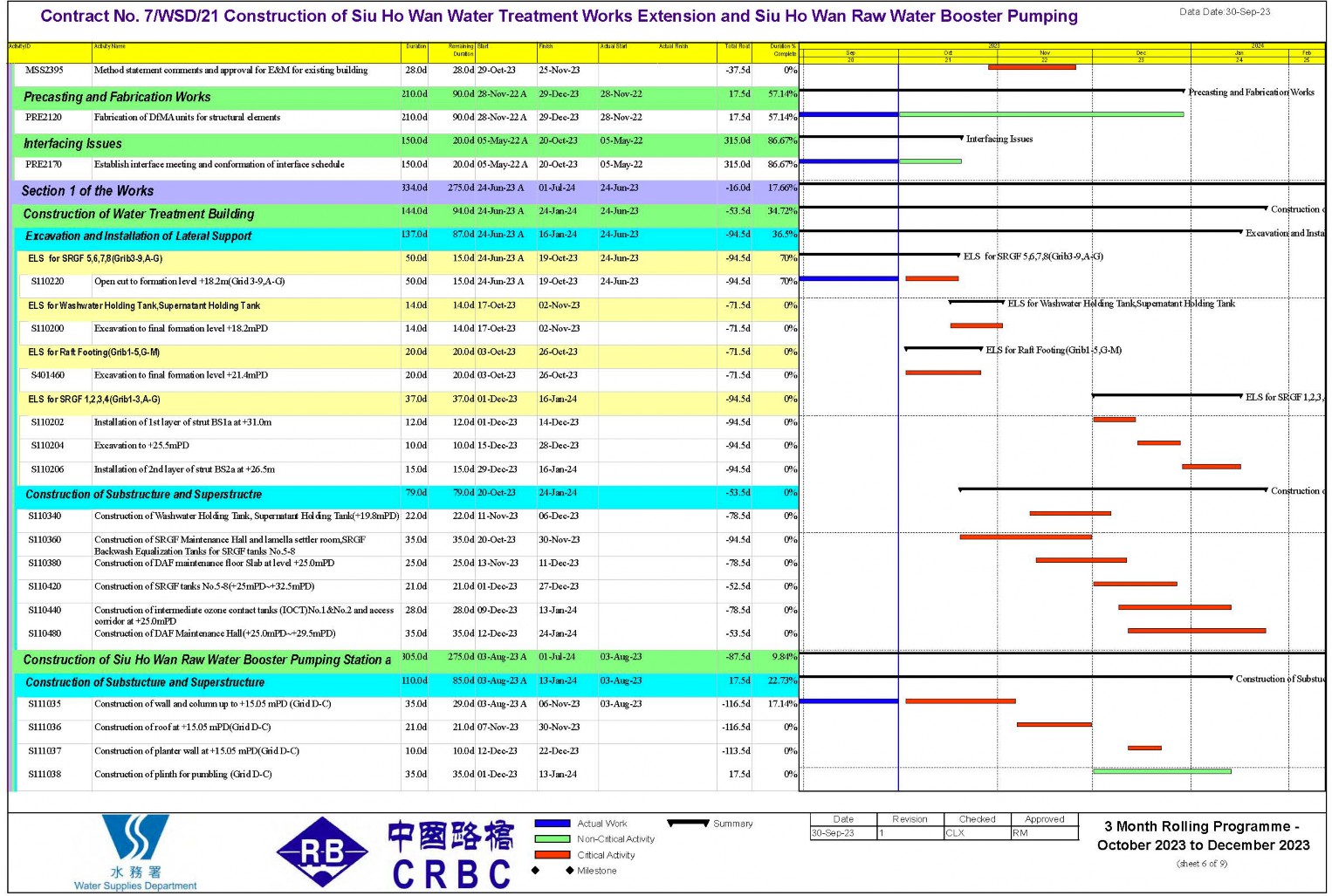This screenshot has height=896, width=1332.
Task: Select the Section 1 of the Works band
Action: (406, 191)
